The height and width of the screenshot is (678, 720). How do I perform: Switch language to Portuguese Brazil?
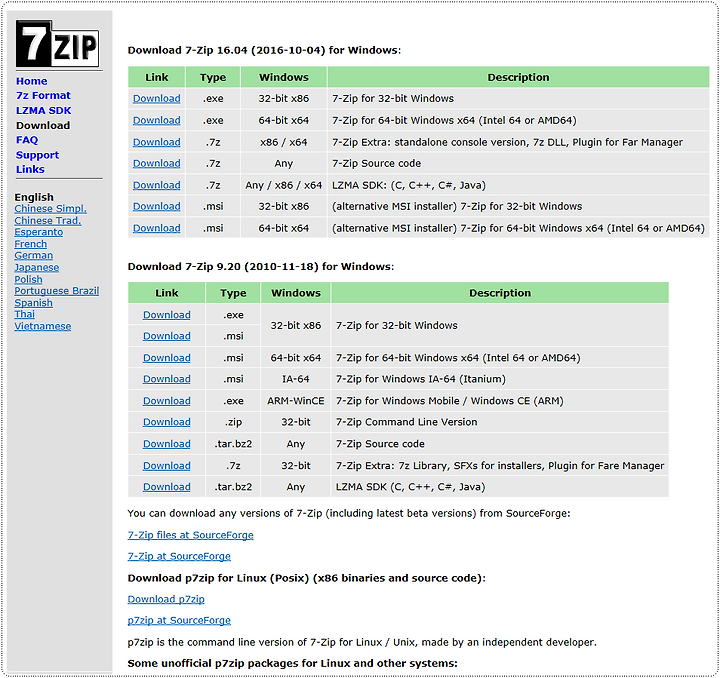[56, 291]
